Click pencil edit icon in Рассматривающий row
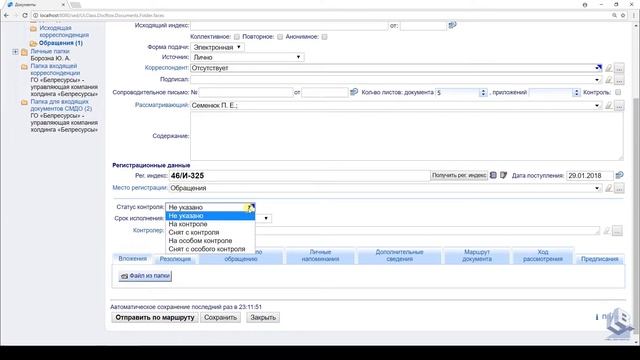Viewport: 640px width, 360px height. pos(608,106)
